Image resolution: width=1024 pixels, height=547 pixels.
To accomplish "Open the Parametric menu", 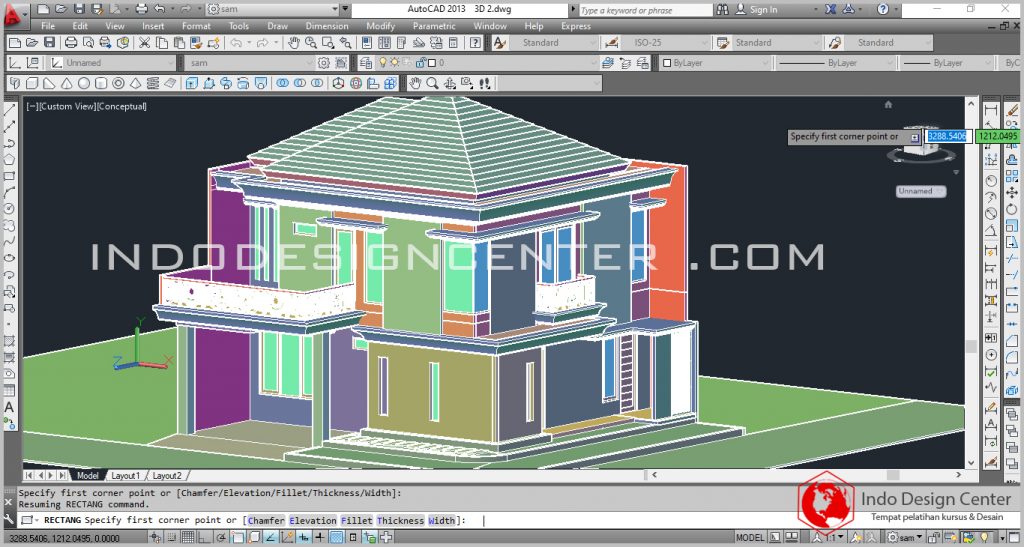I will (x=434, y=26).
